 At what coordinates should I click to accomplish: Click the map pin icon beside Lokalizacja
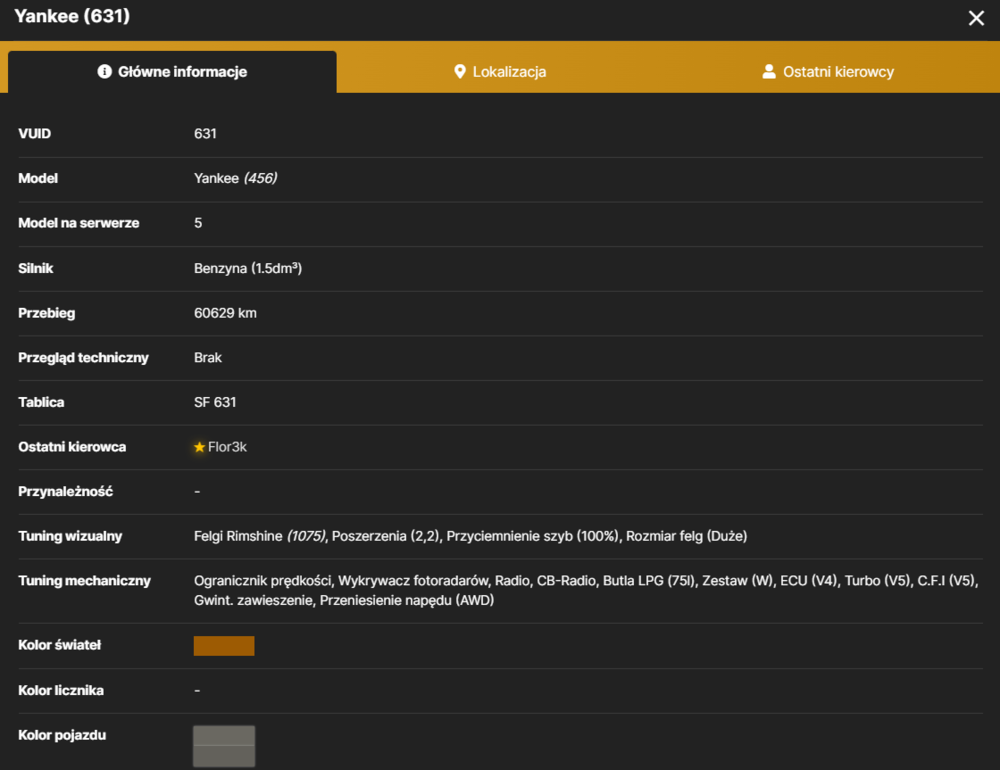(x=459, y=71)
